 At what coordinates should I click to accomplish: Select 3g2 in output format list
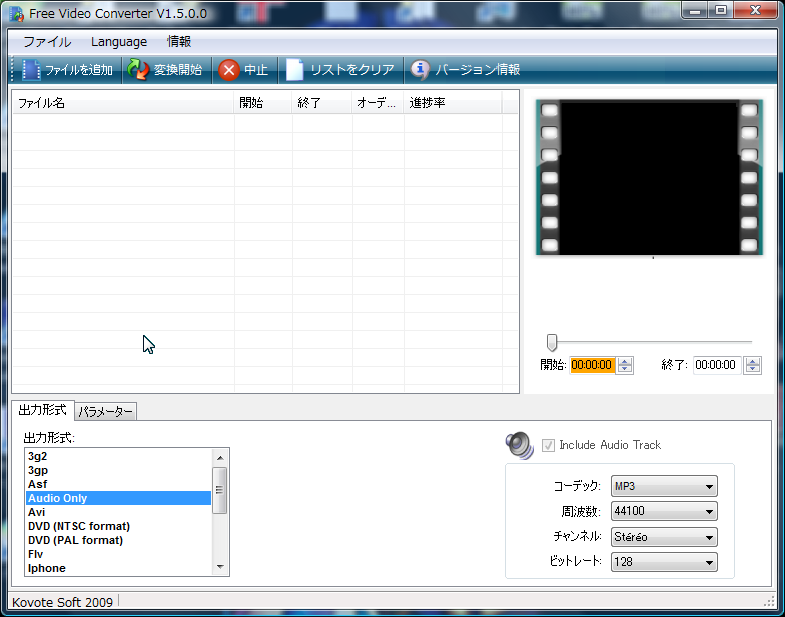[x=119, y=456]
